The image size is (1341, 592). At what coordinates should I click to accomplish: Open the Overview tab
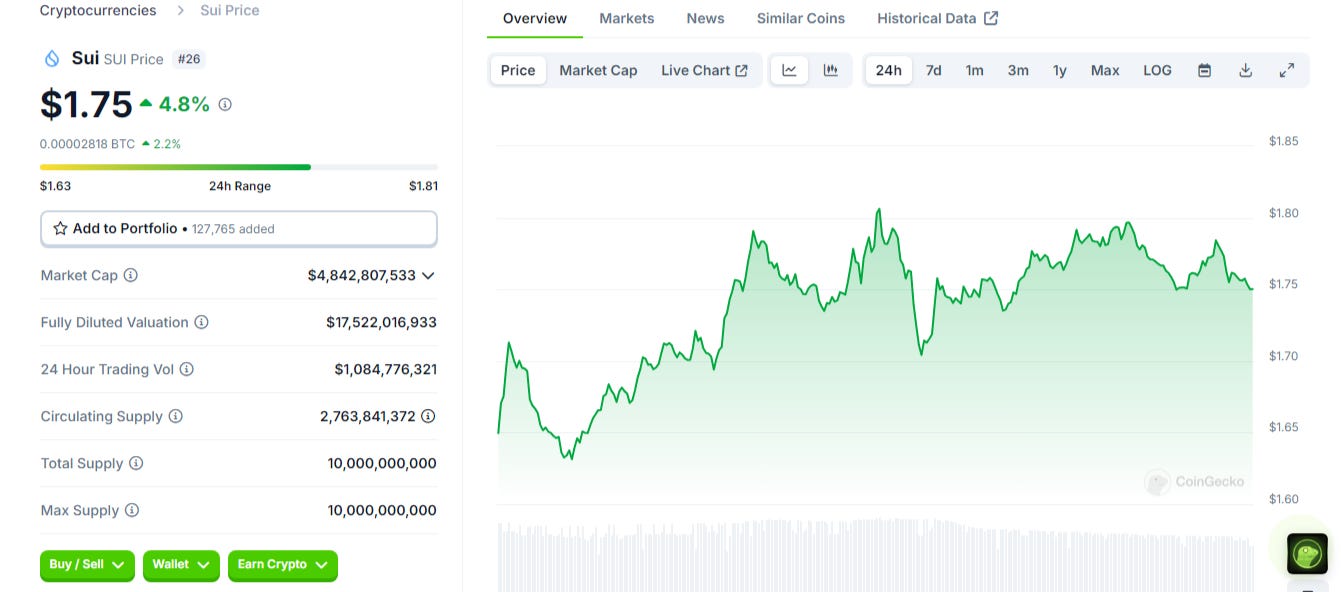pos(535,18)
